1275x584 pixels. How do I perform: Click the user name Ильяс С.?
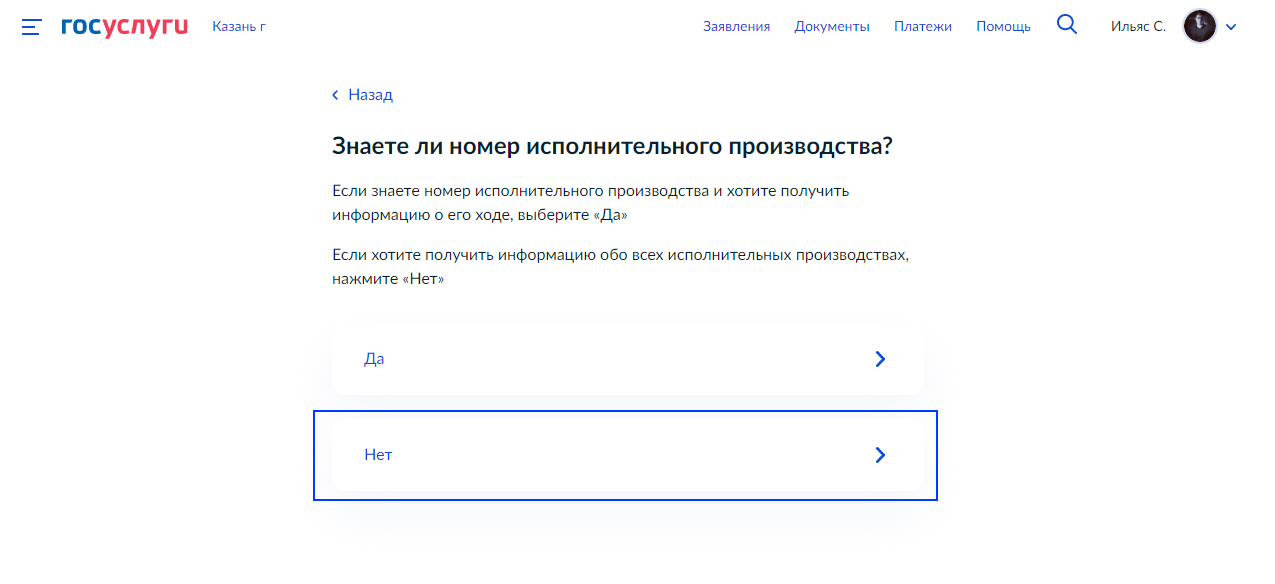1138,27
